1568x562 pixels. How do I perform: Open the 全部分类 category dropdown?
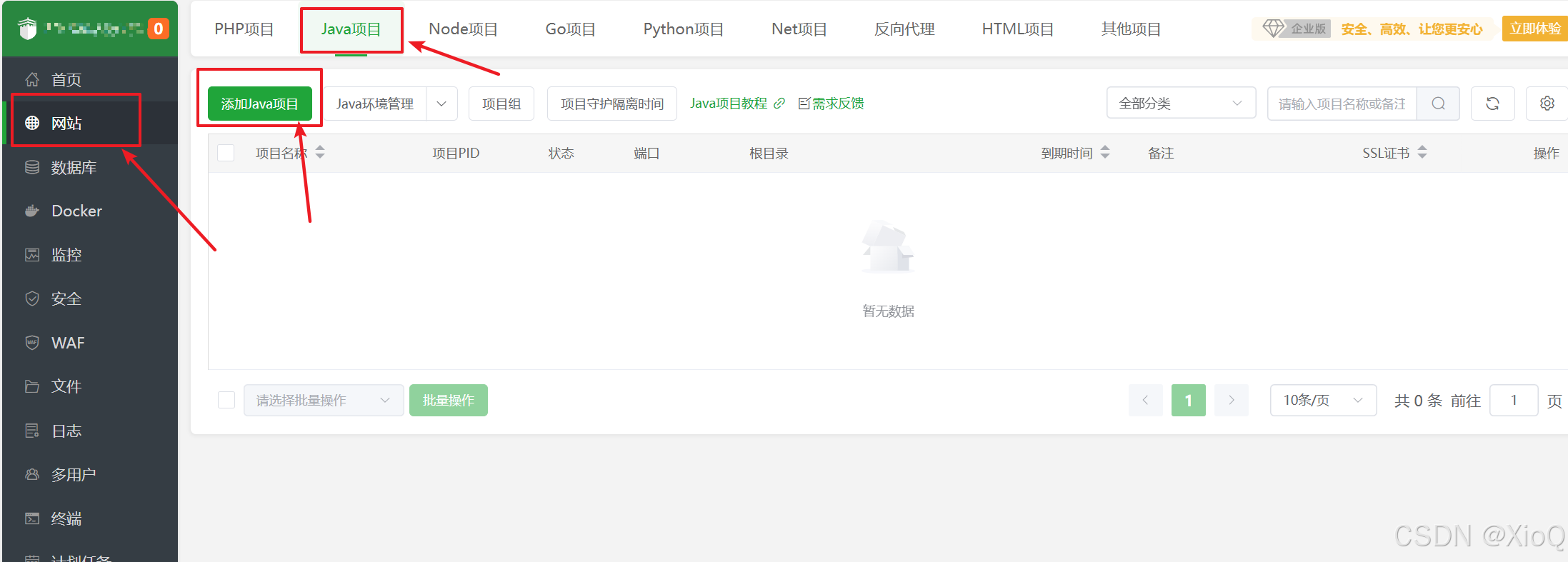(1181, 104)
